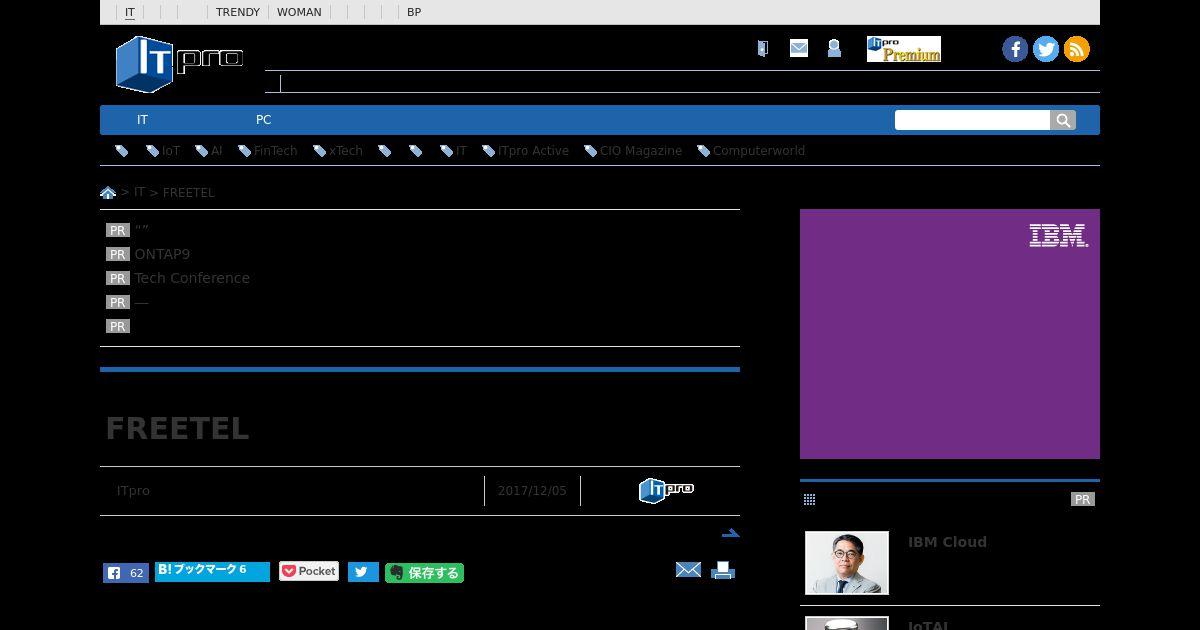Tweet the article with blue Twitter button
Viewport: 1200px width, 630px height.
tap(363, 572)
